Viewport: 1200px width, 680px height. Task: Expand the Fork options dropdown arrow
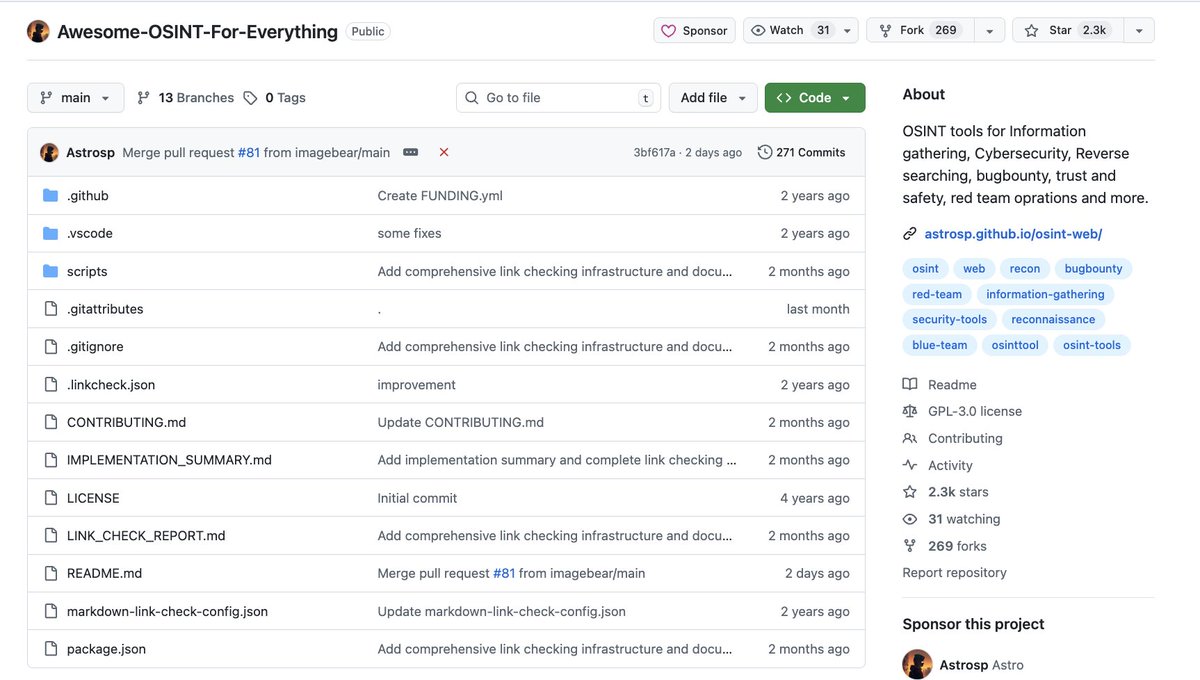989,31
